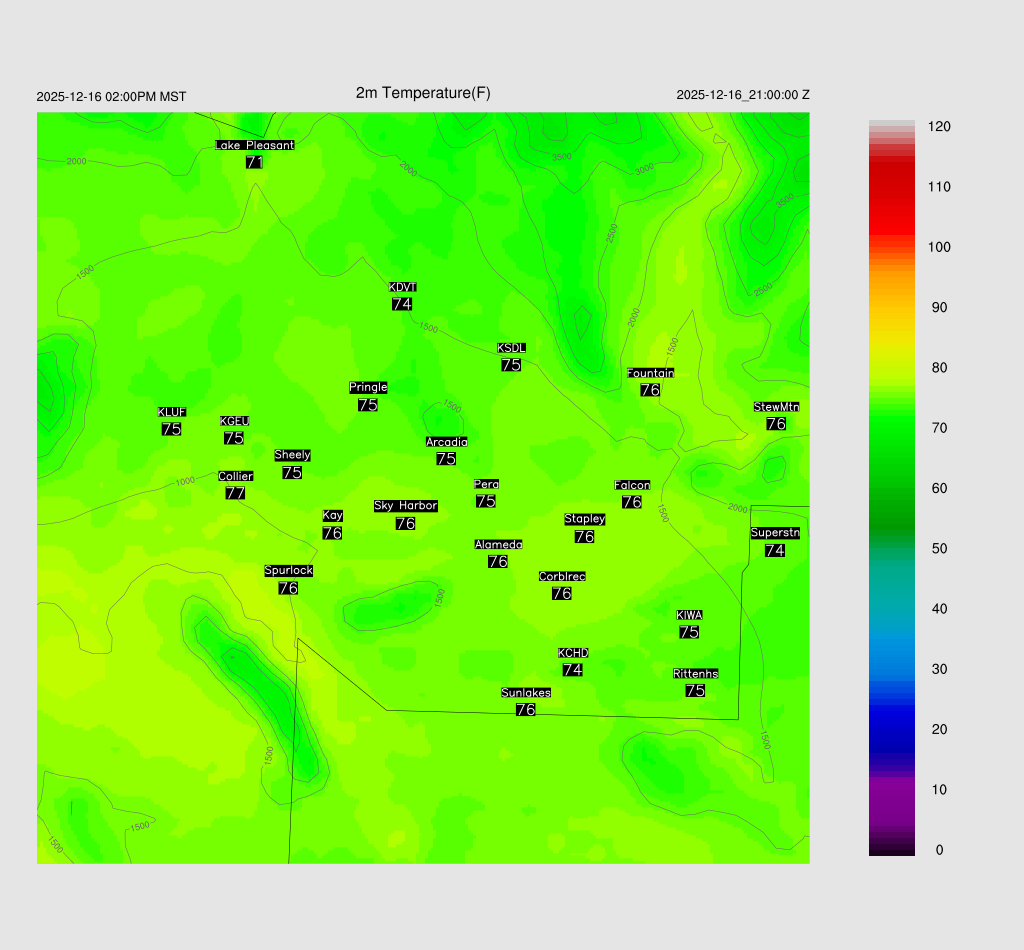Select the Spurlock station label
The height and width of the screenshot is (950, 1024).
(x=288, y=571)
